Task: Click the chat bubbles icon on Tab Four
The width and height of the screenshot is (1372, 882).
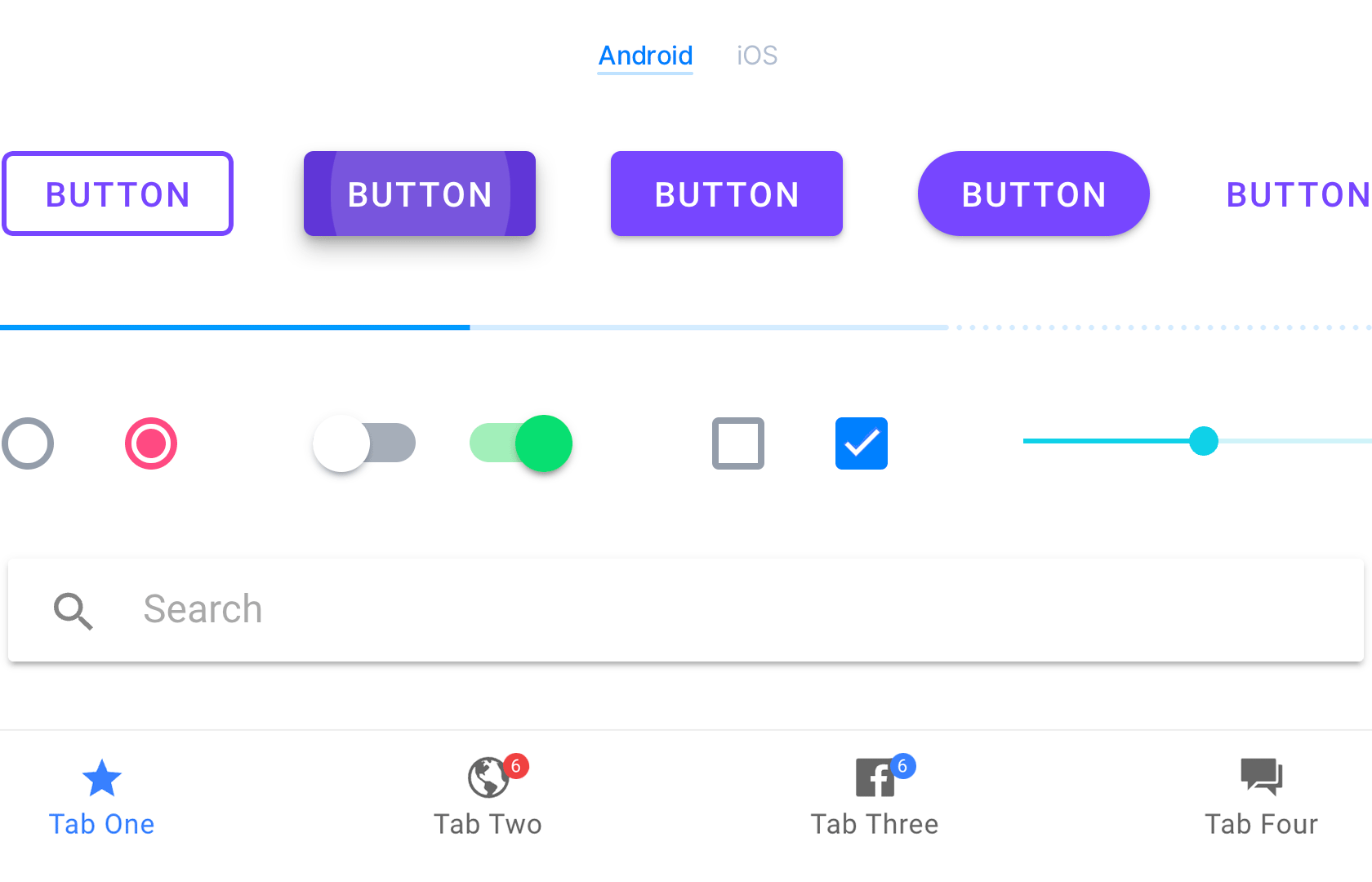Action: tap(1260, 777)
